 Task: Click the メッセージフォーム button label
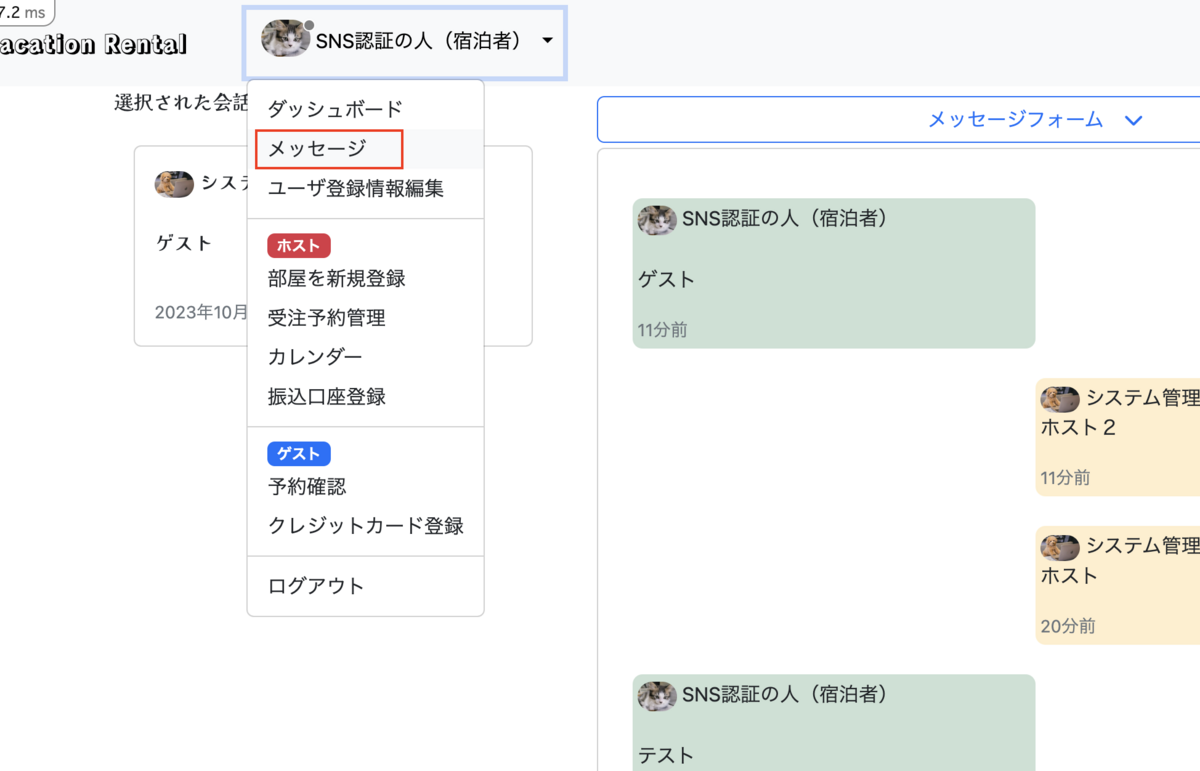click(1015, 120)
